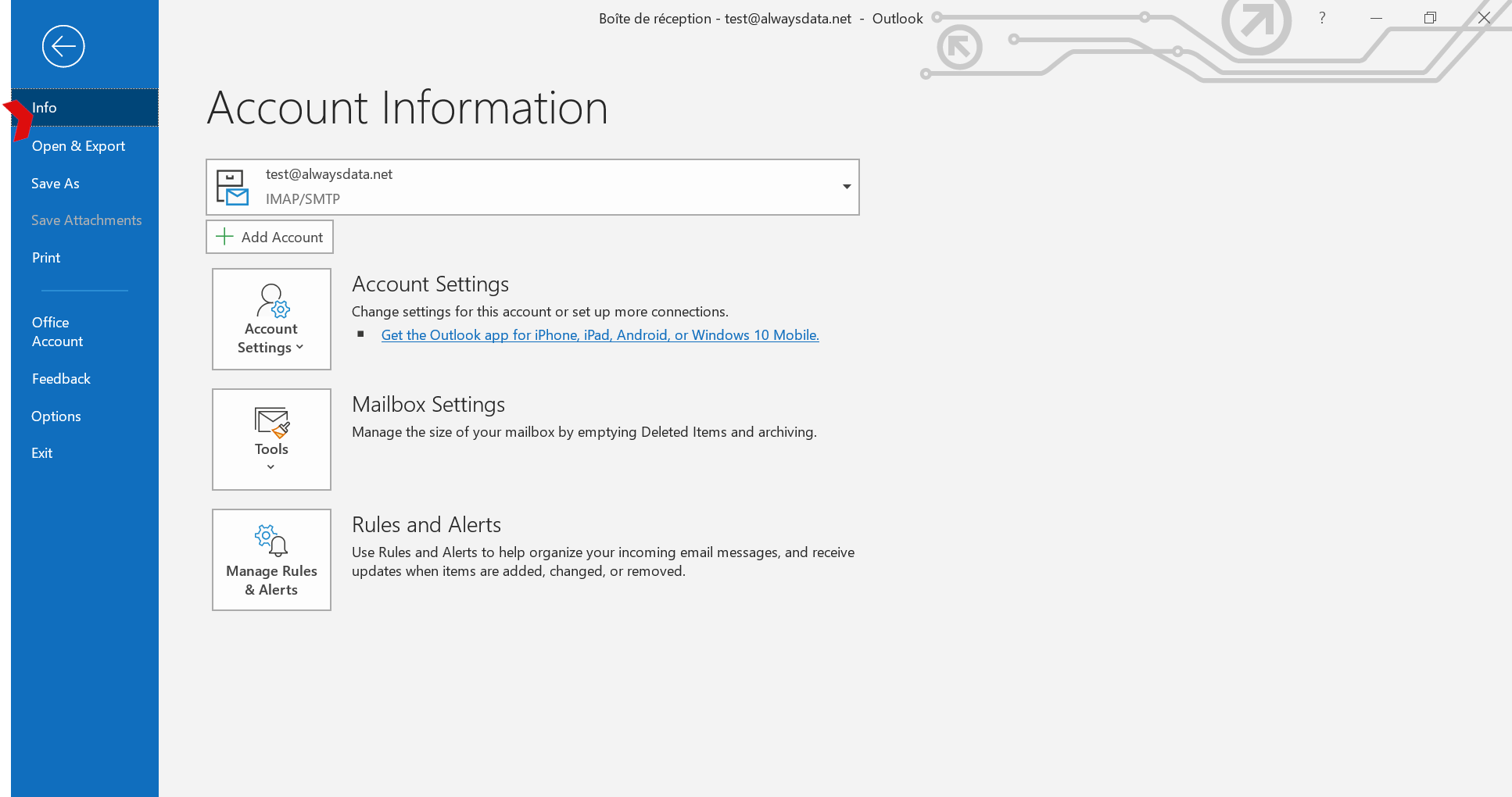Click the Mailbox Settings heading text
The height and width of the screenshot is (797, 1512).
click(428, 405)
